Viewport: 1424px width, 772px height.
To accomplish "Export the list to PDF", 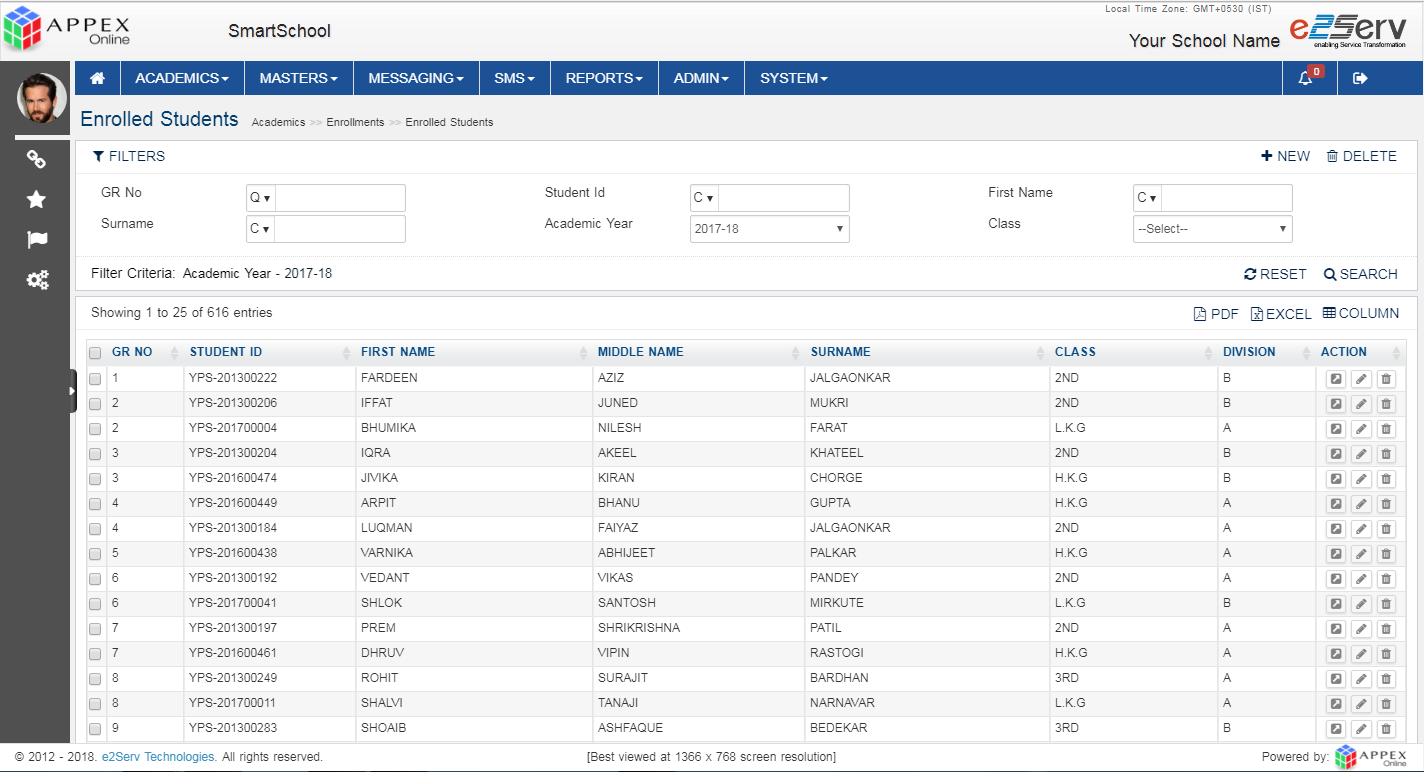I will [x=1216, y=314].
